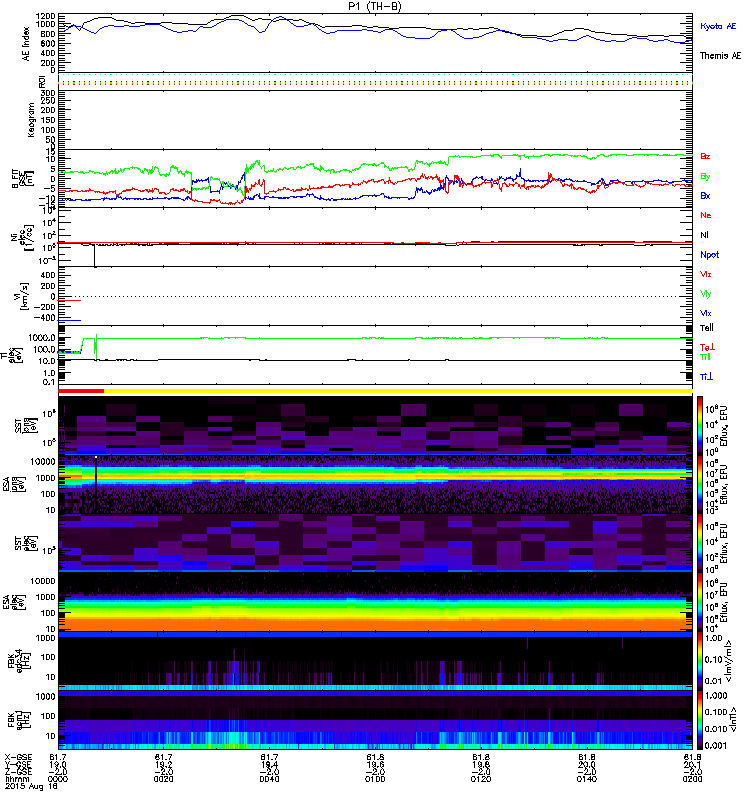
Task: Click the red Te perpendicular legend label
Action: click(707, 347)
